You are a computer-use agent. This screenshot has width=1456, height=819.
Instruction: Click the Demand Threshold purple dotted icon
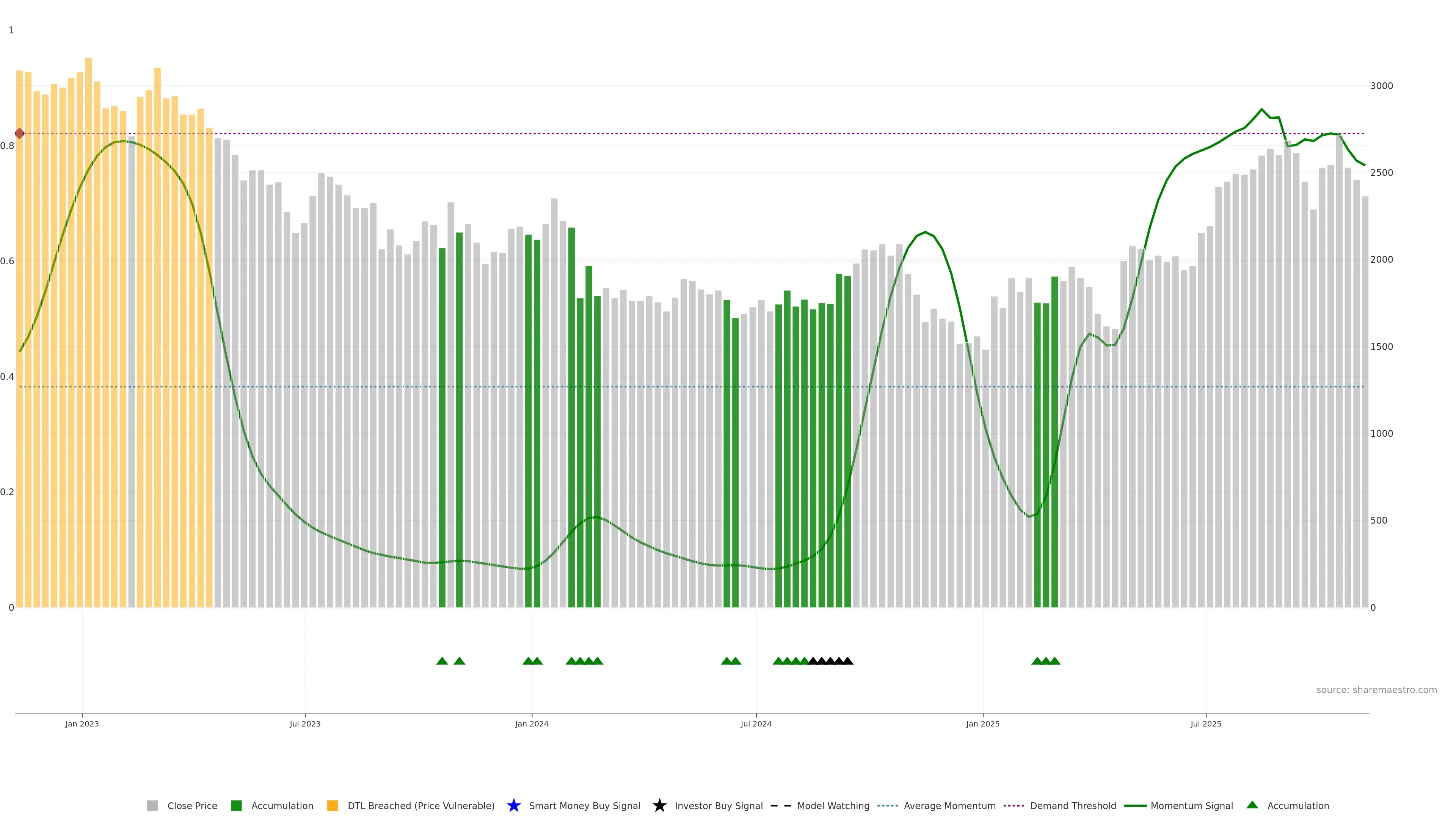click(1014, 805)
